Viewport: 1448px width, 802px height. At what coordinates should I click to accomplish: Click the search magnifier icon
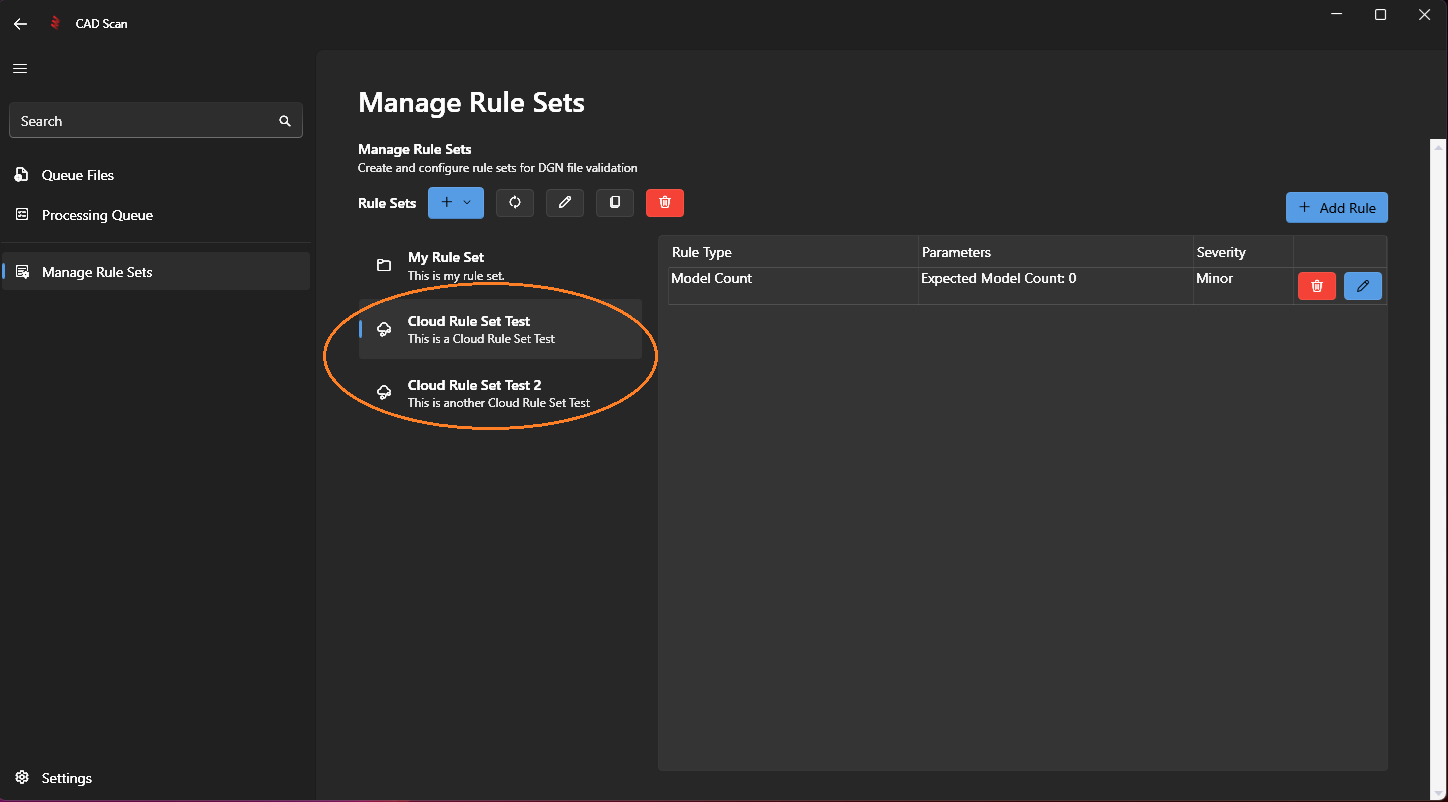click(285, 121)
